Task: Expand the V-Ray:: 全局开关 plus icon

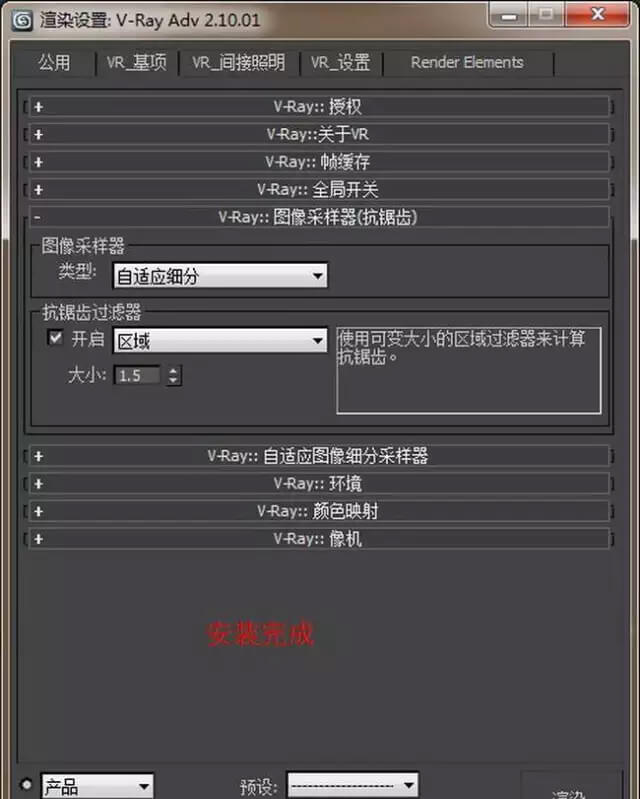Action: (x=38, y=190)
